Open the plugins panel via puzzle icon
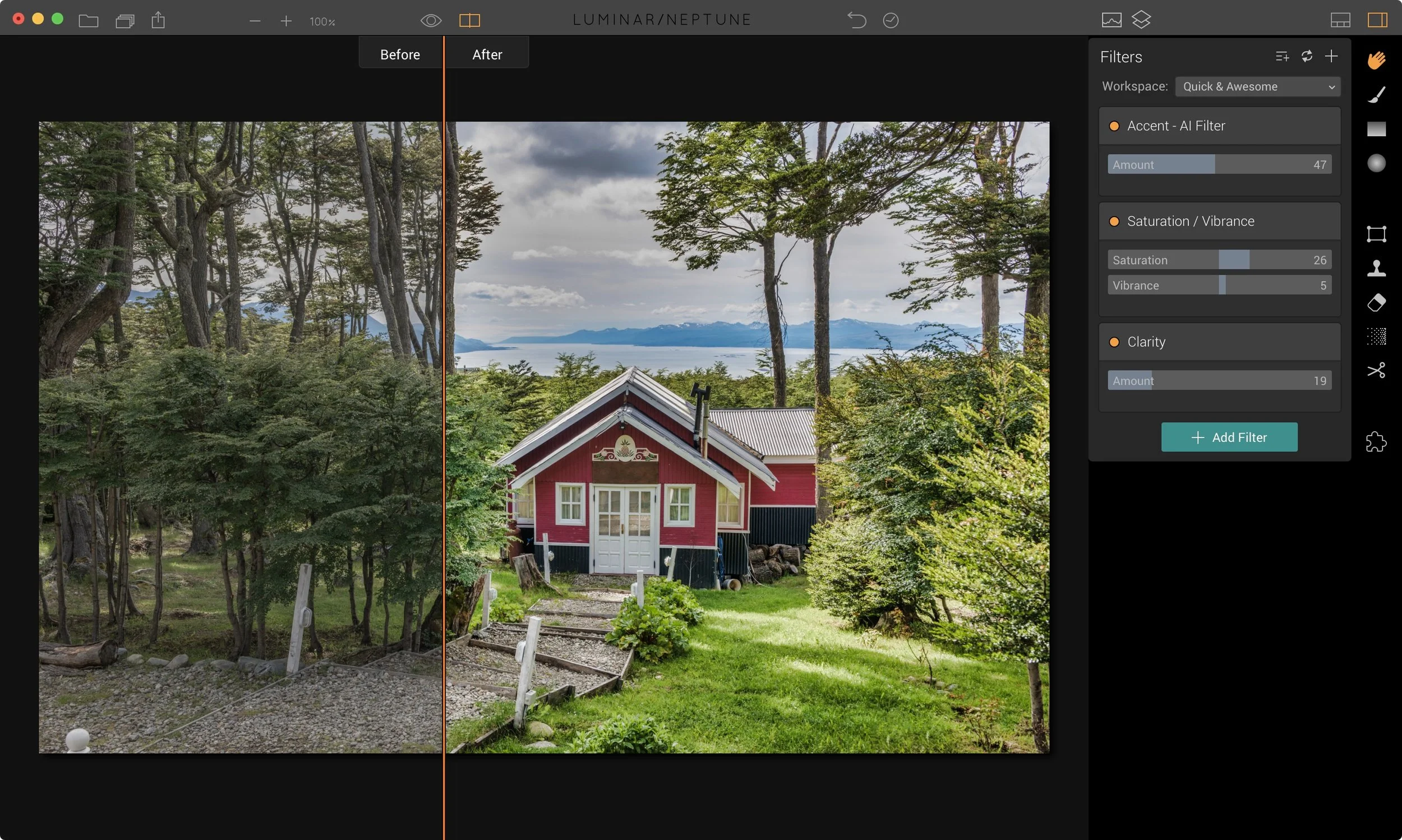 pyautogui.click(x=1377, y=442)
